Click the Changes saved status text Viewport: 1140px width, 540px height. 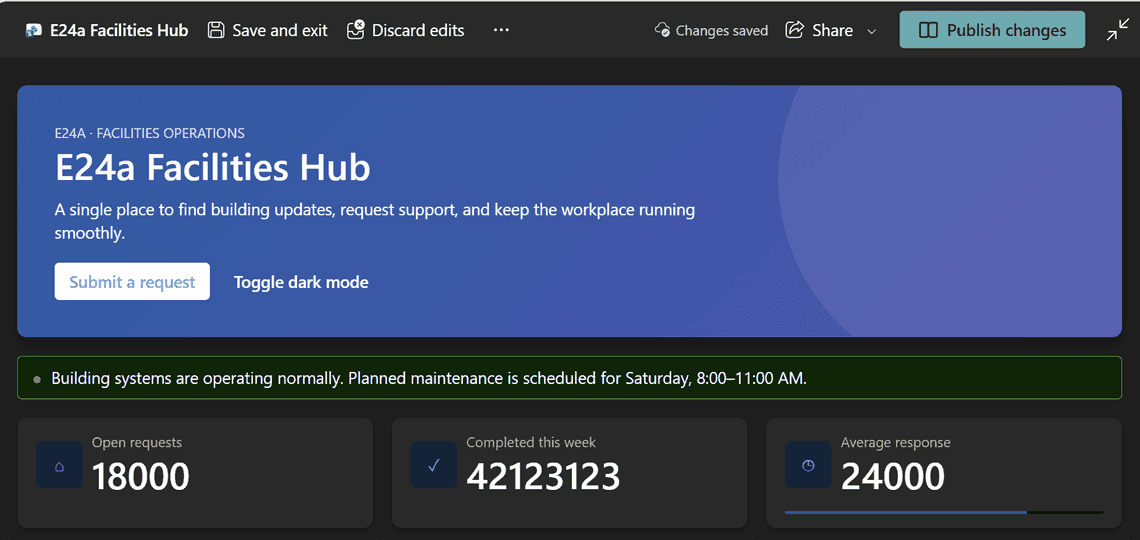click(722, 31)
